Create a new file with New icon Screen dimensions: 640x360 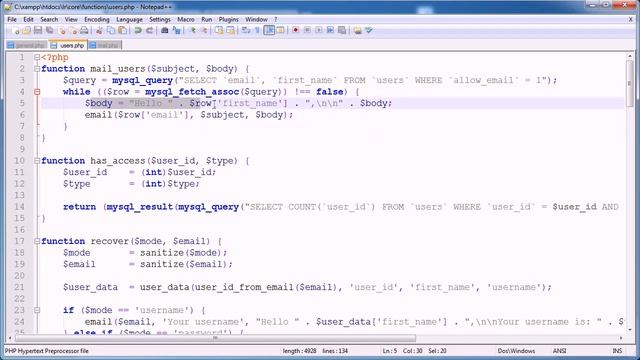pyautogui.click(x=16, y=31)
